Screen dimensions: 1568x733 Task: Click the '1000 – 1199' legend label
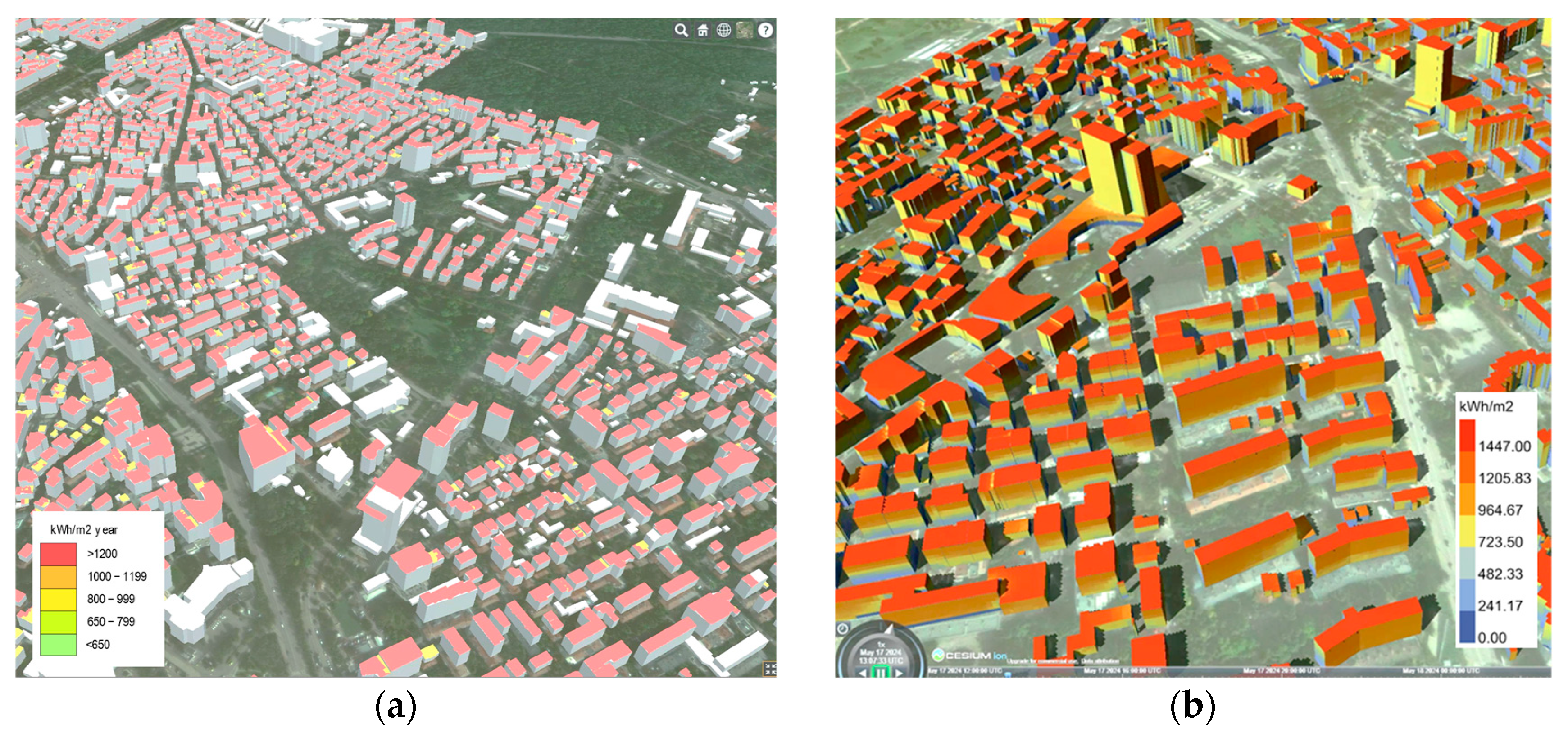[117, 577]
